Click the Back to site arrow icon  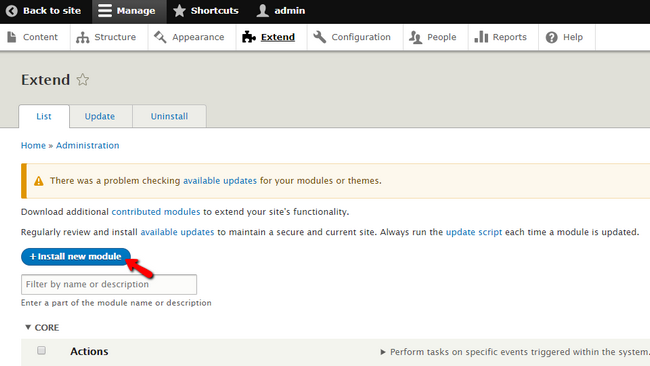[x=12, y=11]
